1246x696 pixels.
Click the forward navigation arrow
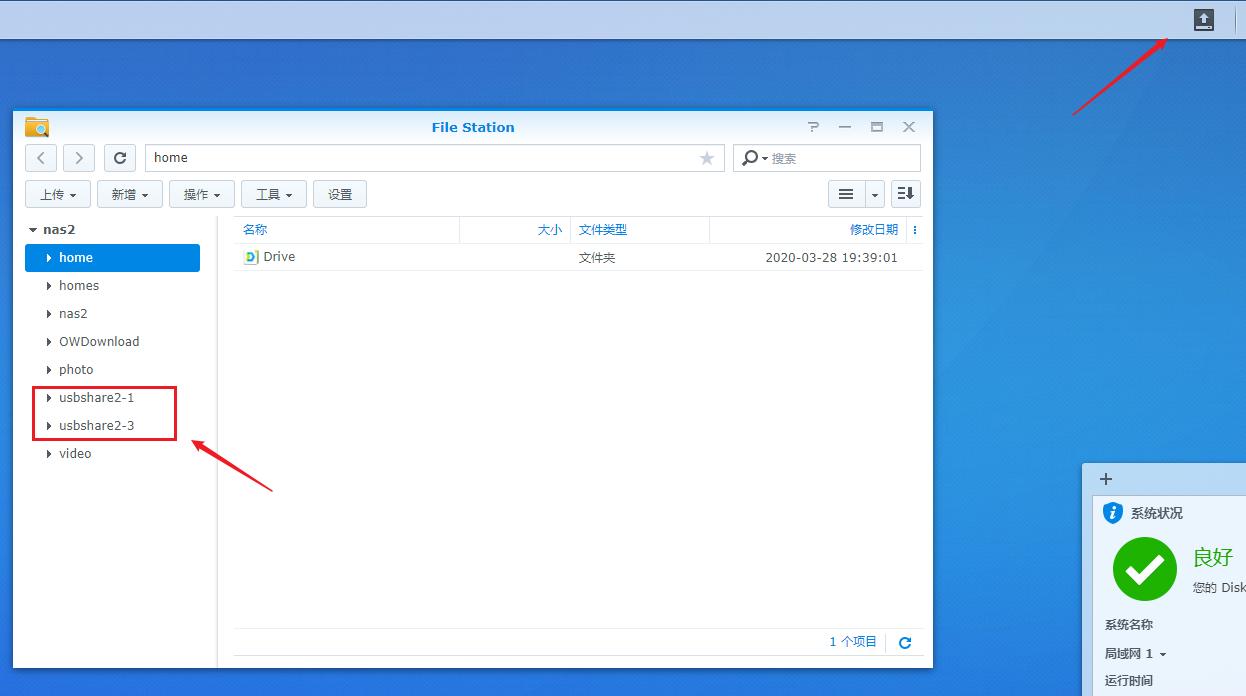(x=79, y=158)
